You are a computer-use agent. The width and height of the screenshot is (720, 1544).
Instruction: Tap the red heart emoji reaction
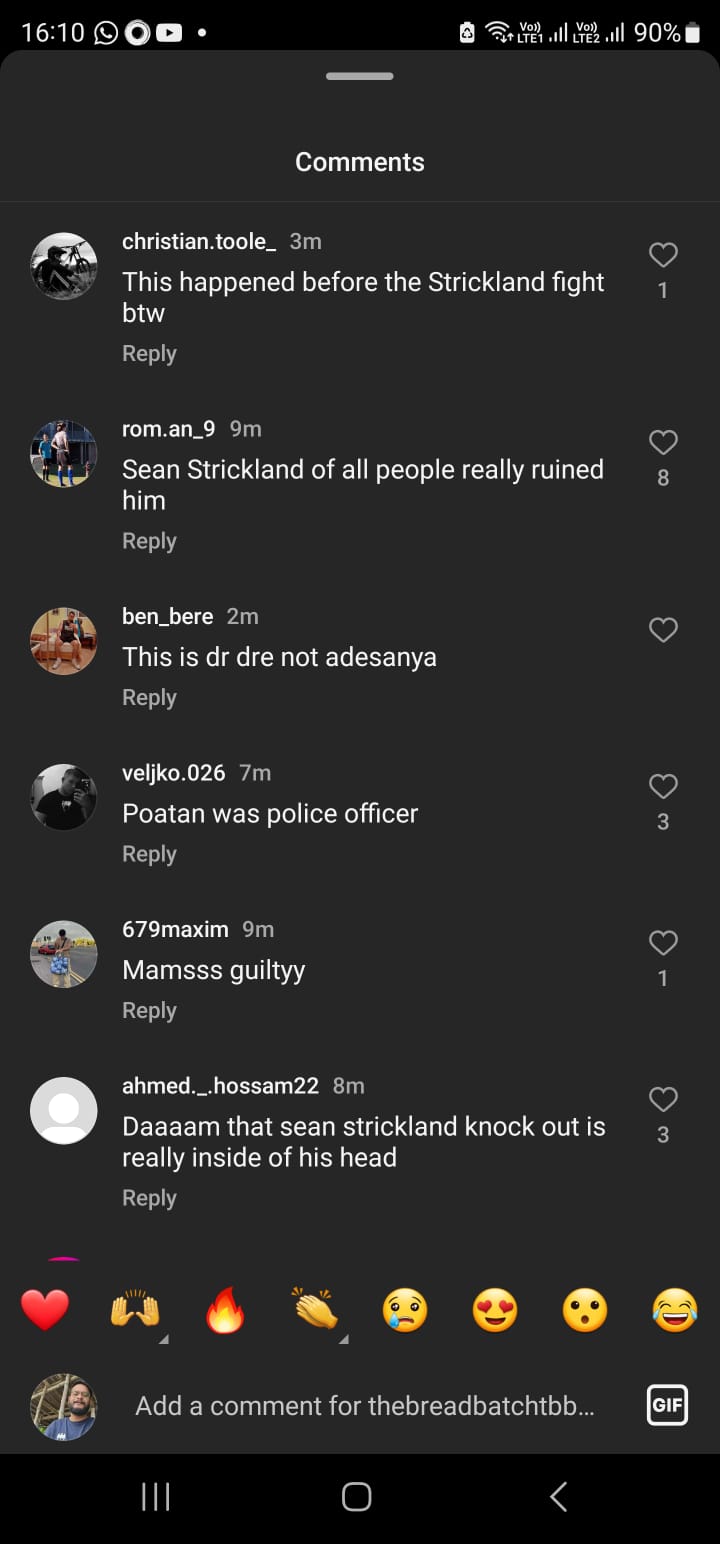click(45, 1310)
